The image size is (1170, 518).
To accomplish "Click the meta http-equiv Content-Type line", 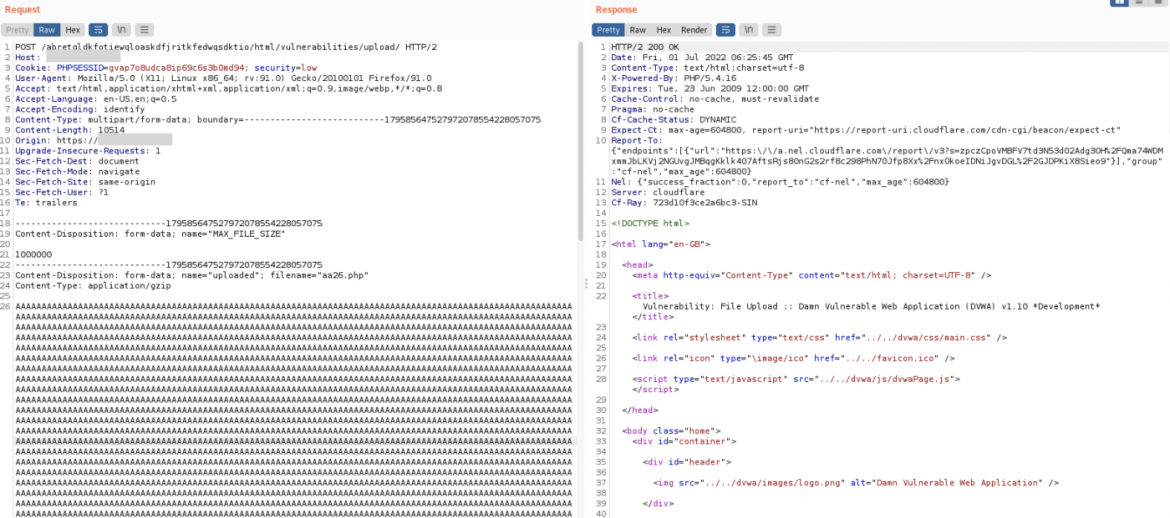I will tap(812, 275).
